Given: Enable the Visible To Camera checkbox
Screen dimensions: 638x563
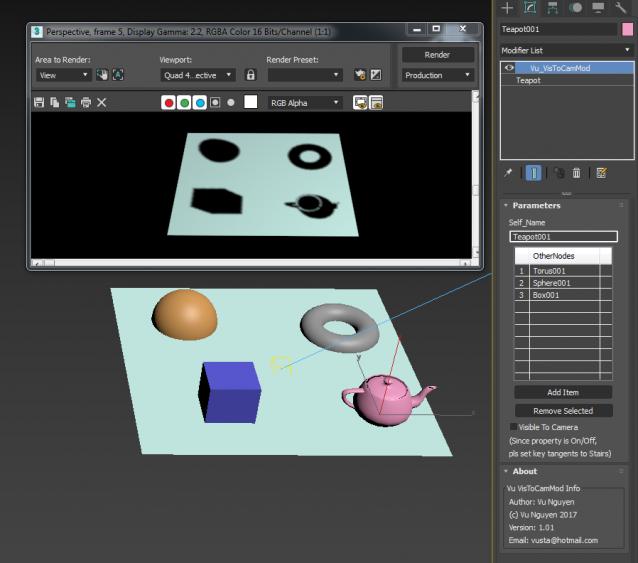Looking at the screenshot, I should (x=514, y=427).
